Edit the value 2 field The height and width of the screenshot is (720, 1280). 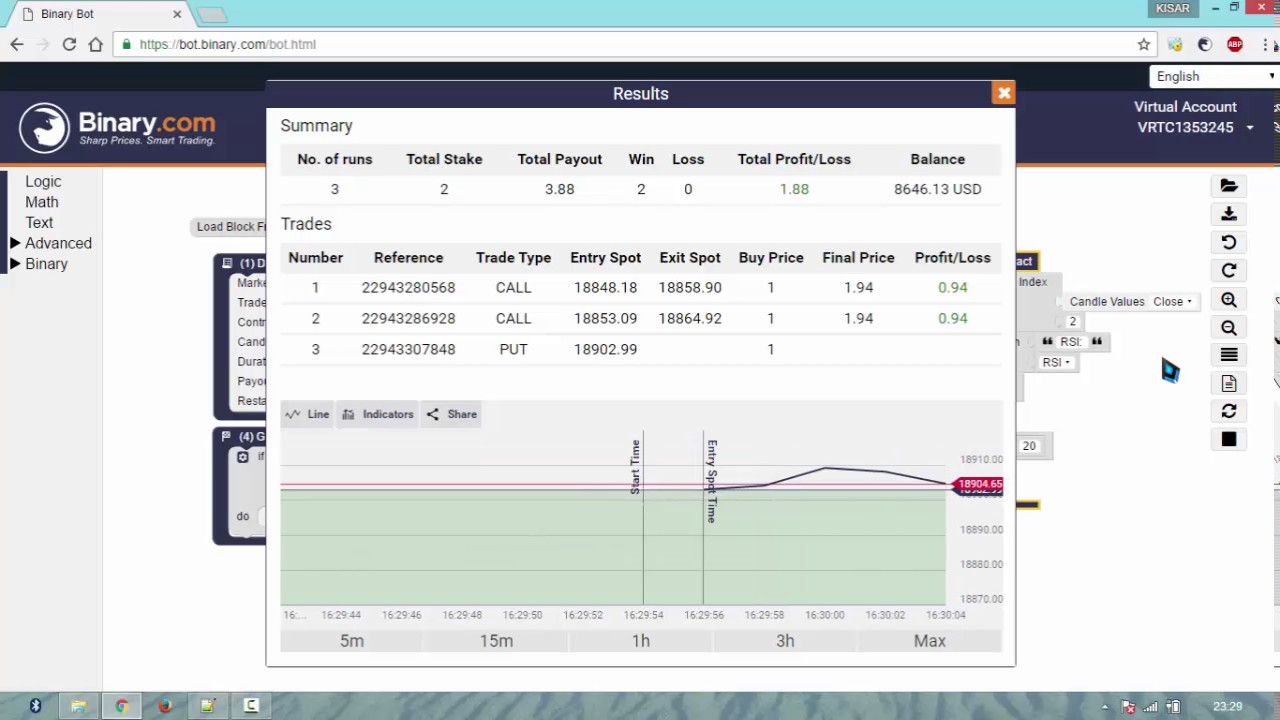click(1072, 321)
